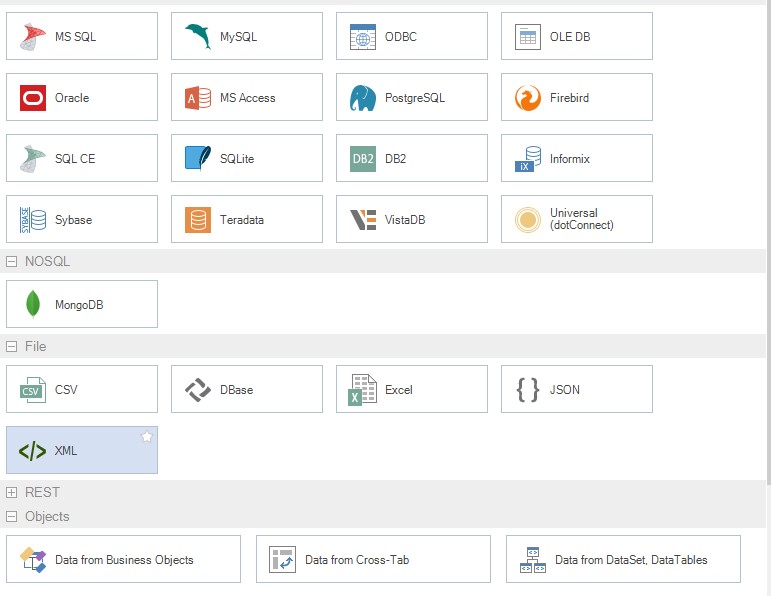Choose the SQLite feather icon
The image size is (771, 596).
point(198,158)
